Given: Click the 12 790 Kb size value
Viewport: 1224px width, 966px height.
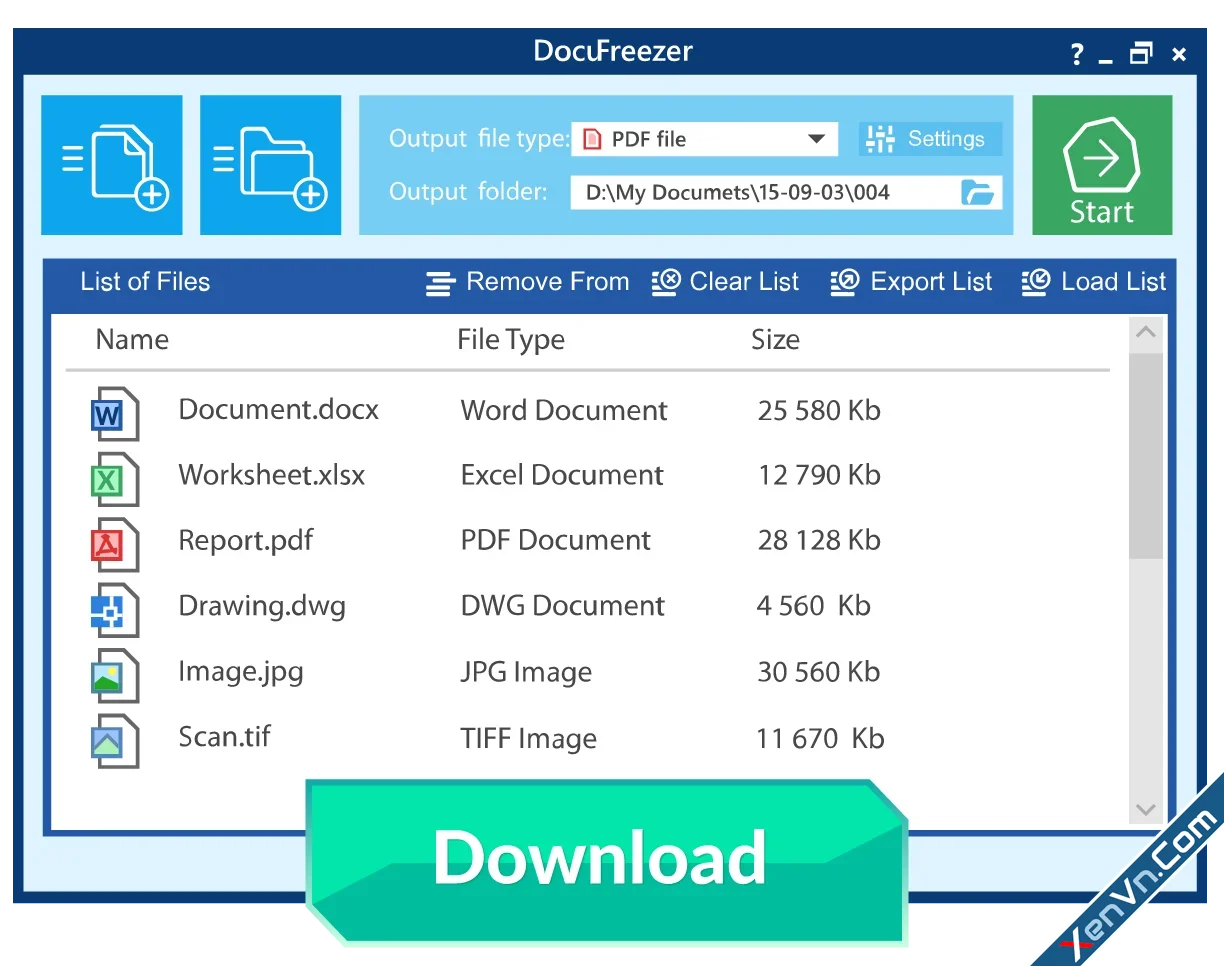Looking at the screenshot, I should pyautogui.click(x=819, y=475).
